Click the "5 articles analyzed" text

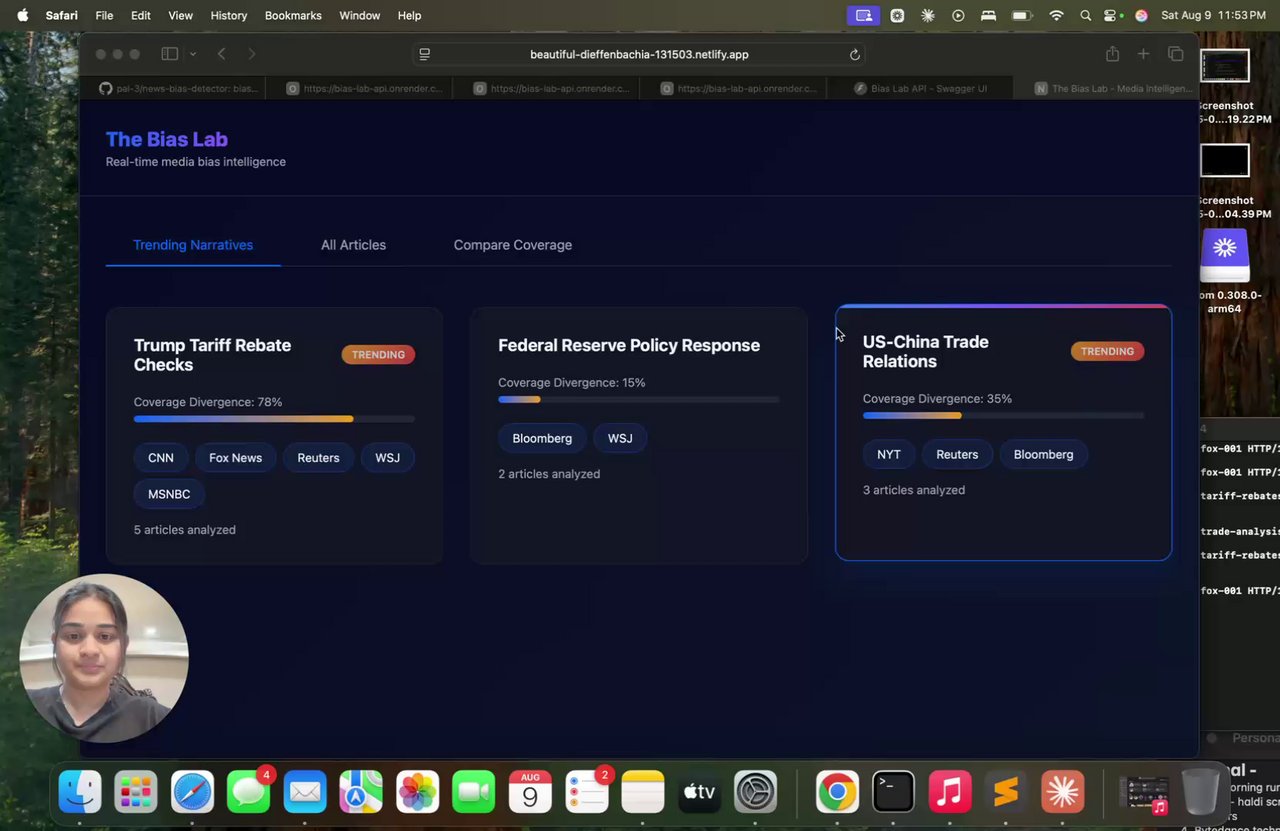[x=185, y=530]
